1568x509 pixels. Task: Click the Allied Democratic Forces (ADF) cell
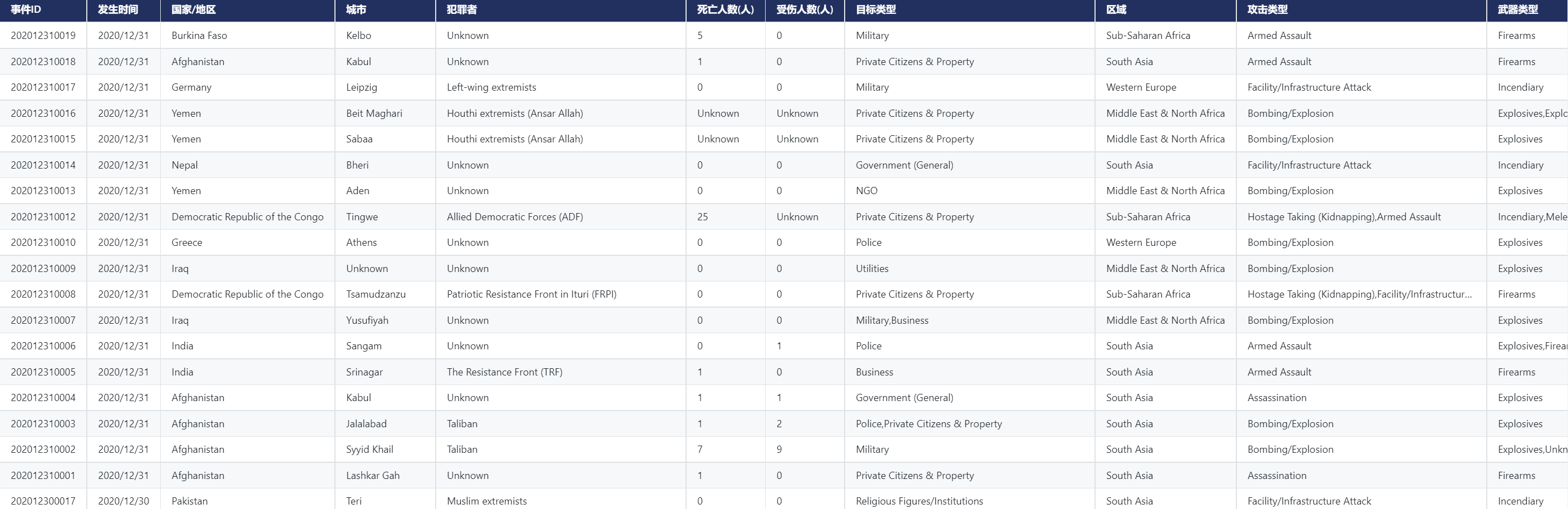514,217
